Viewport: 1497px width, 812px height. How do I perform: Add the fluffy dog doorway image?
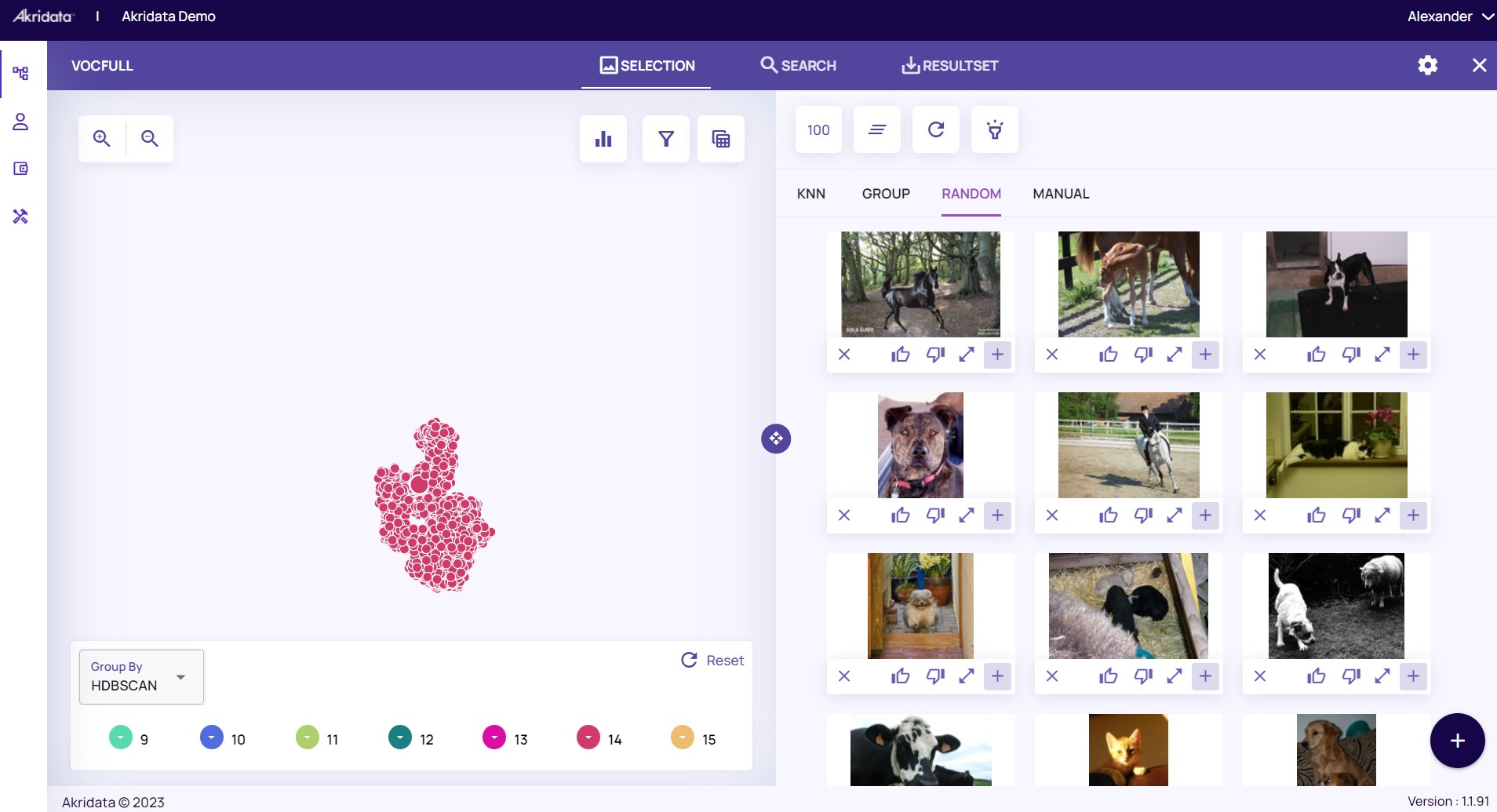pyautogui.click(x=997, y=676)
